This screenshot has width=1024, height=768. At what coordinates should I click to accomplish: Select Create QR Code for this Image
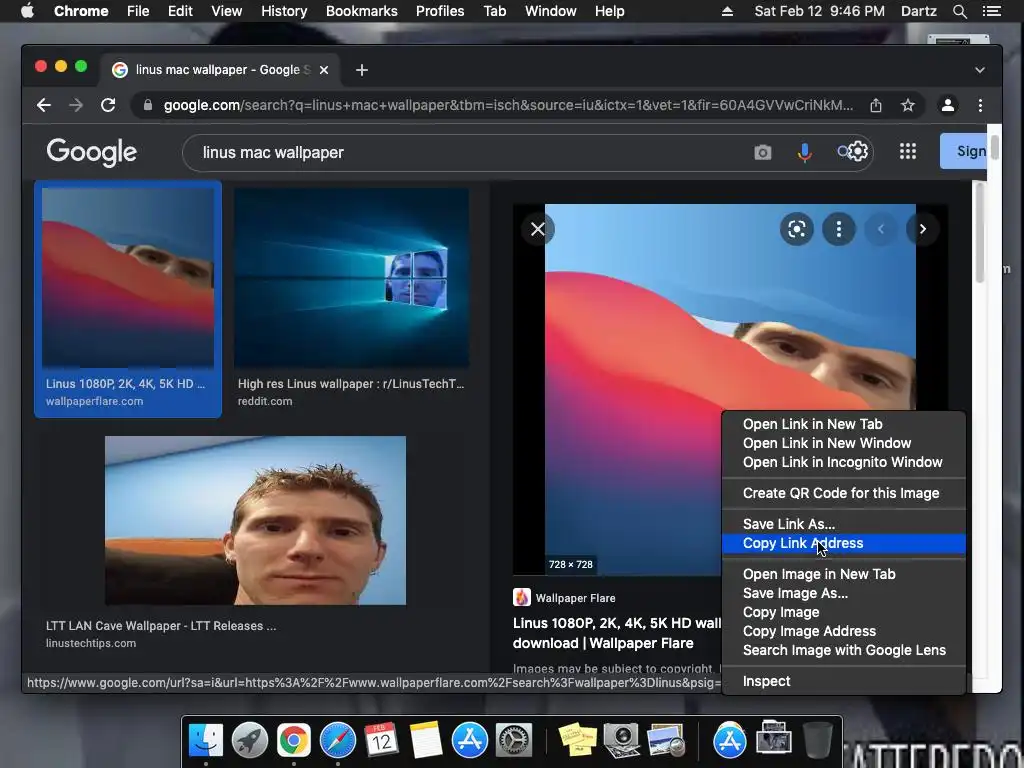tap(843, 493)
